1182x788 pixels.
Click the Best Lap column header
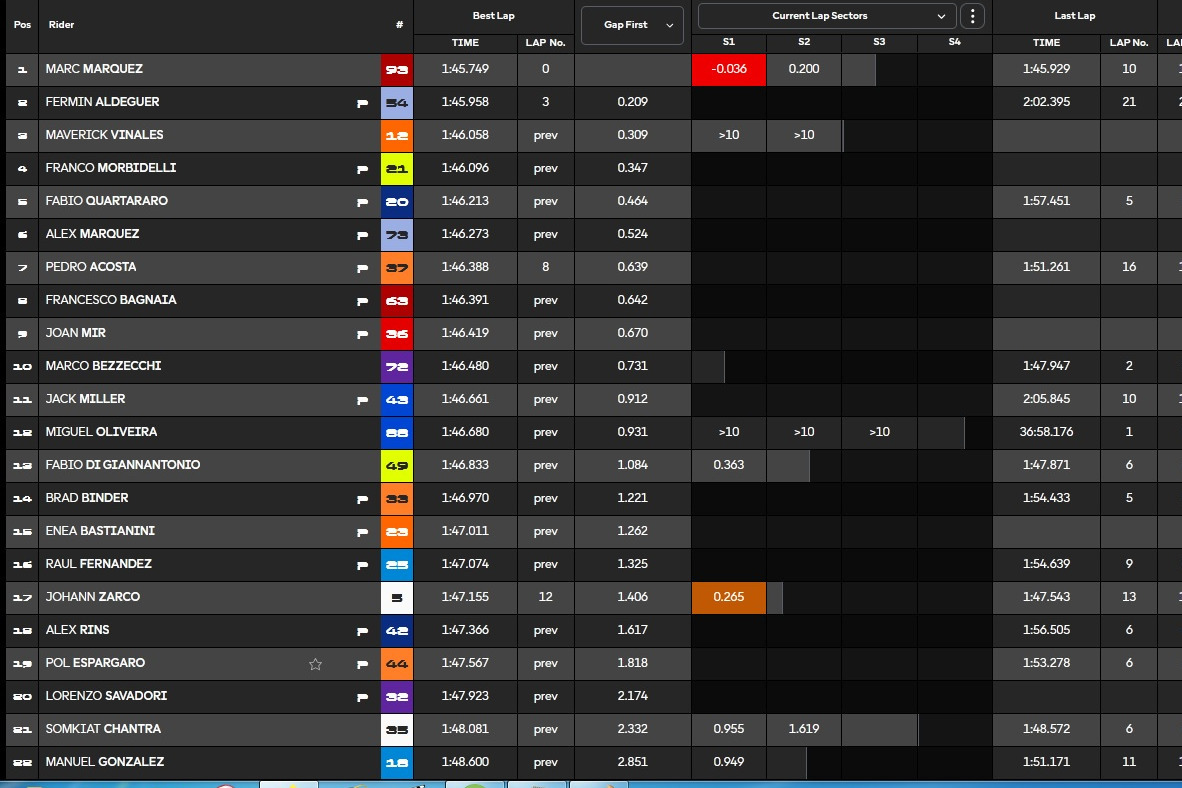pos(494,16)
